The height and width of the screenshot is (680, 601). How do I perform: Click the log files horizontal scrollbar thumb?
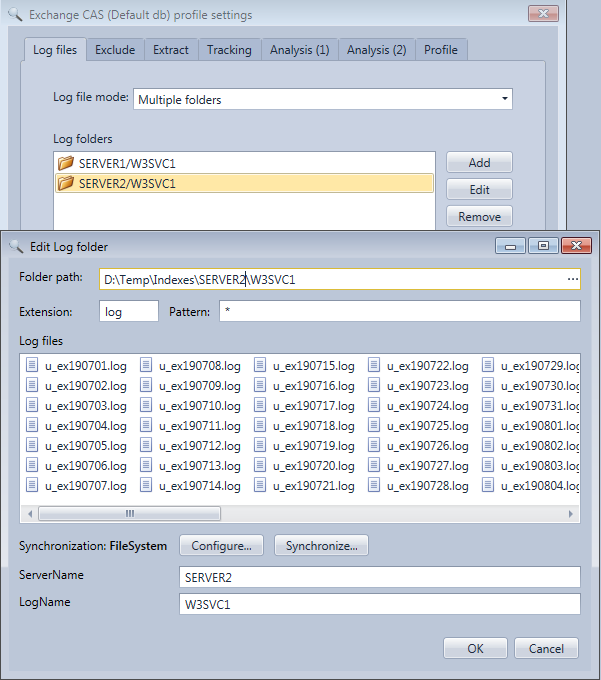point(130,513)
